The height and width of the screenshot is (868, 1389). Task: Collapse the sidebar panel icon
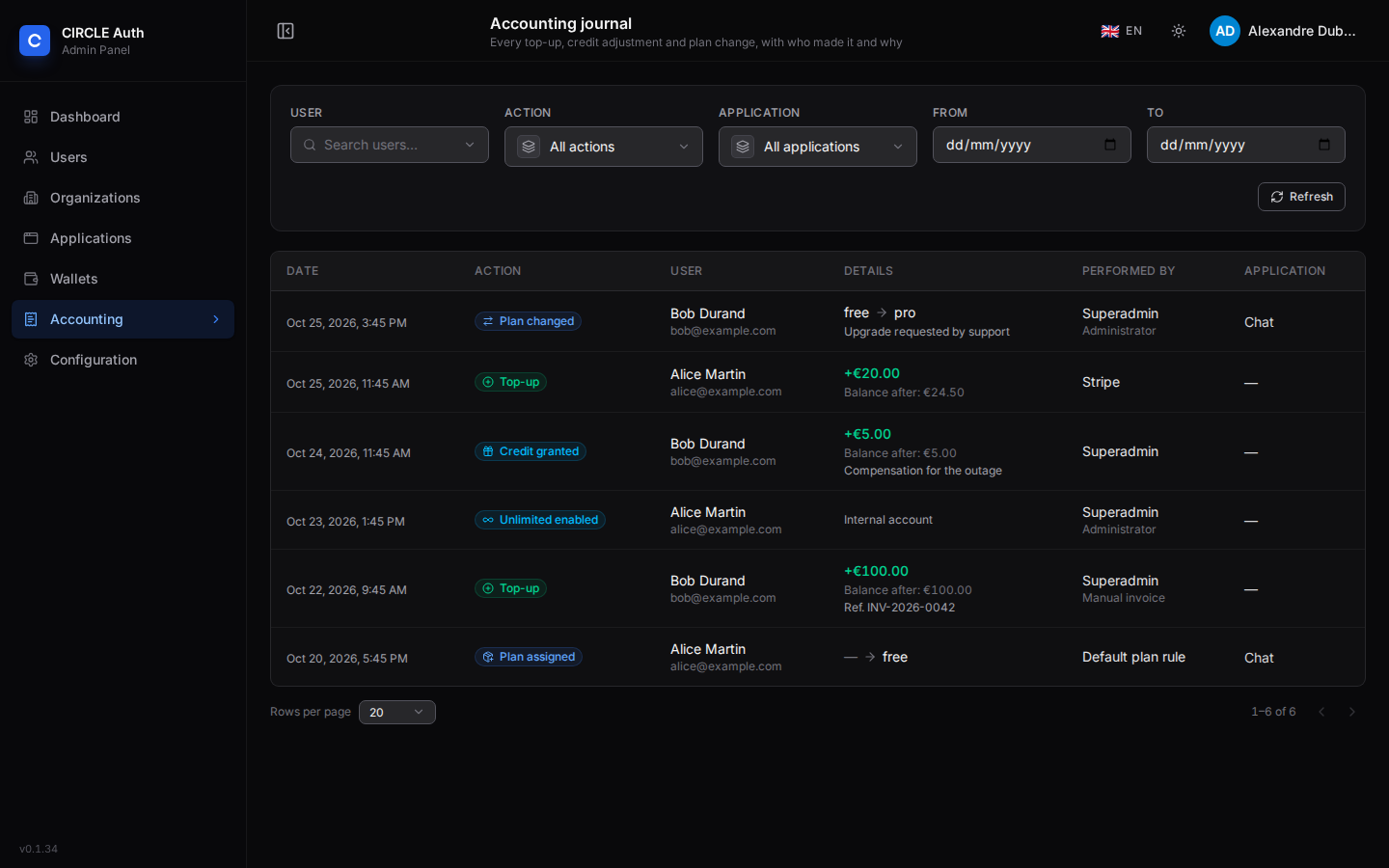coord(286,31)
